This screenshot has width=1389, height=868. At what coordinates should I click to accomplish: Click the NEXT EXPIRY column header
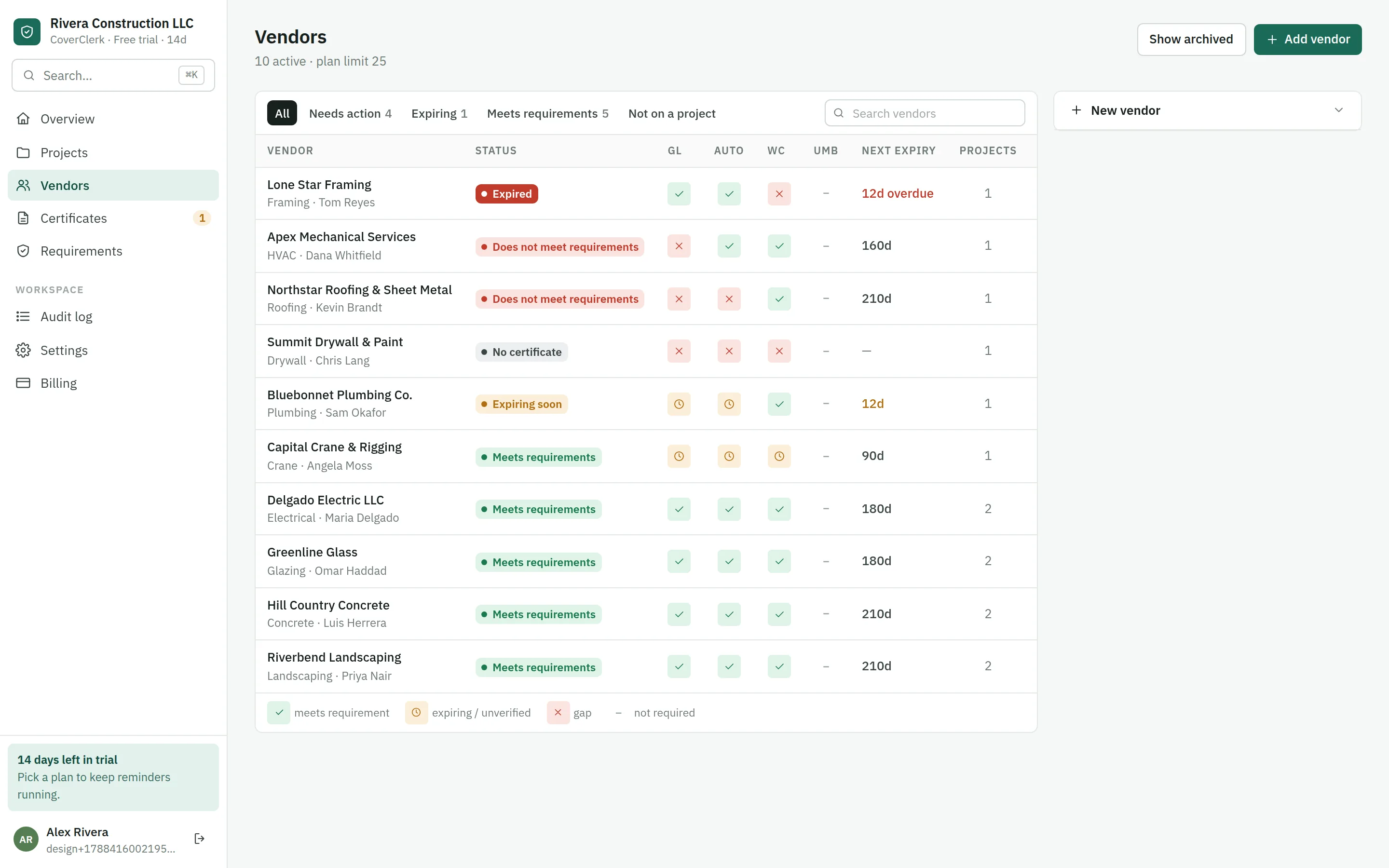(898, 150)
